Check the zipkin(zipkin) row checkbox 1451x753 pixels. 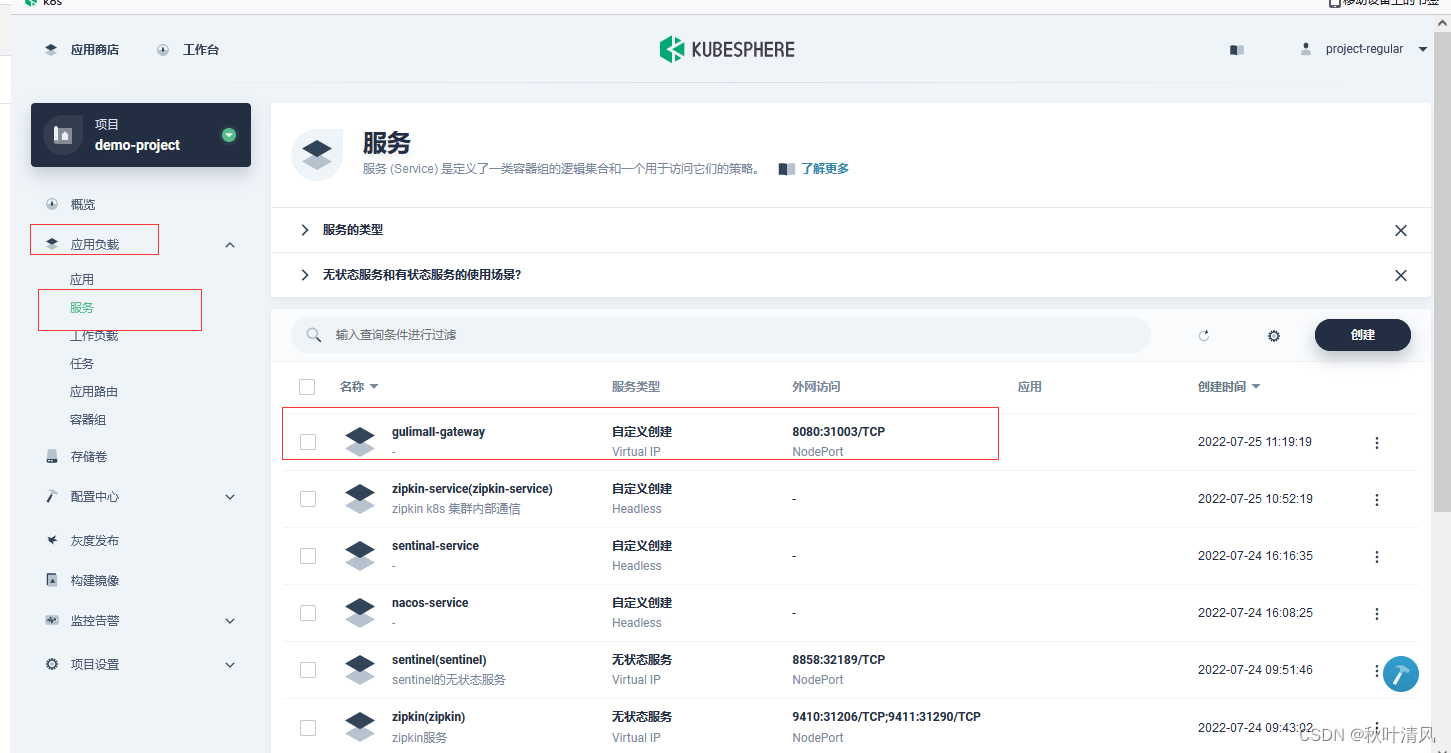[308, 727]
